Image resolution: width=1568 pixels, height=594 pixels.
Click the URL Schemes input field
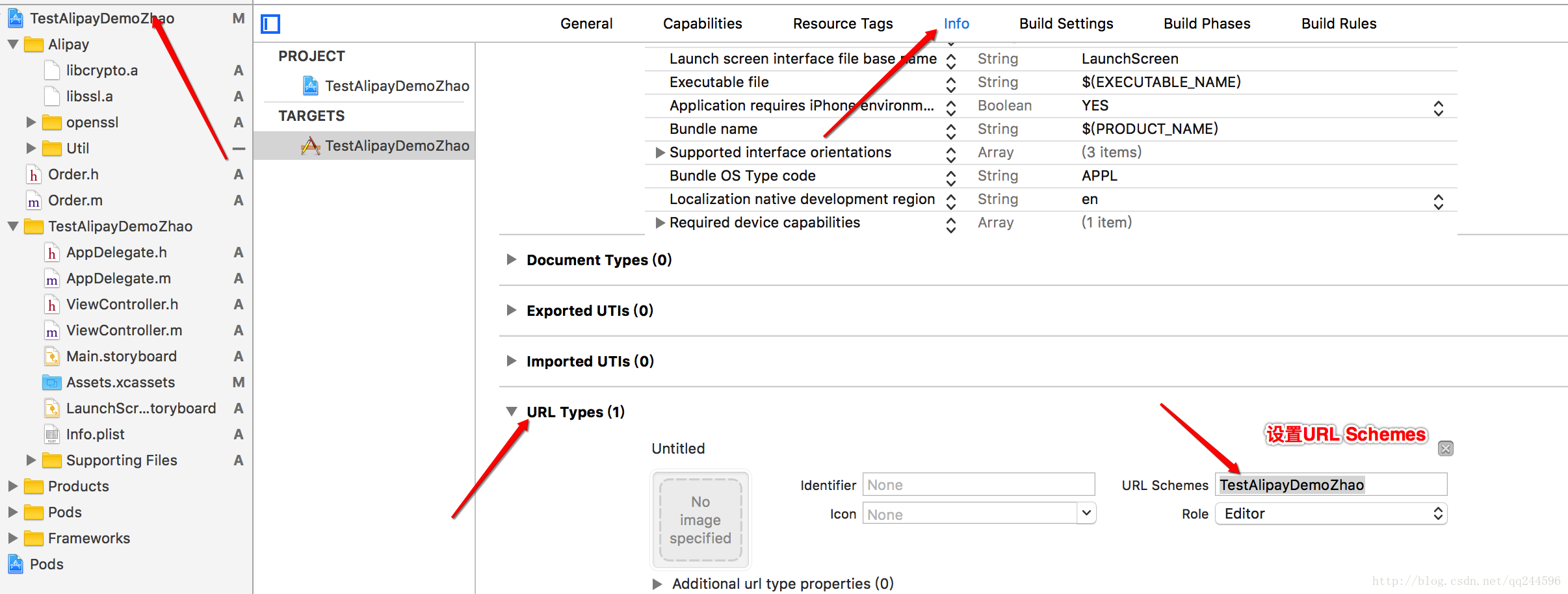tap(1331, 484)
